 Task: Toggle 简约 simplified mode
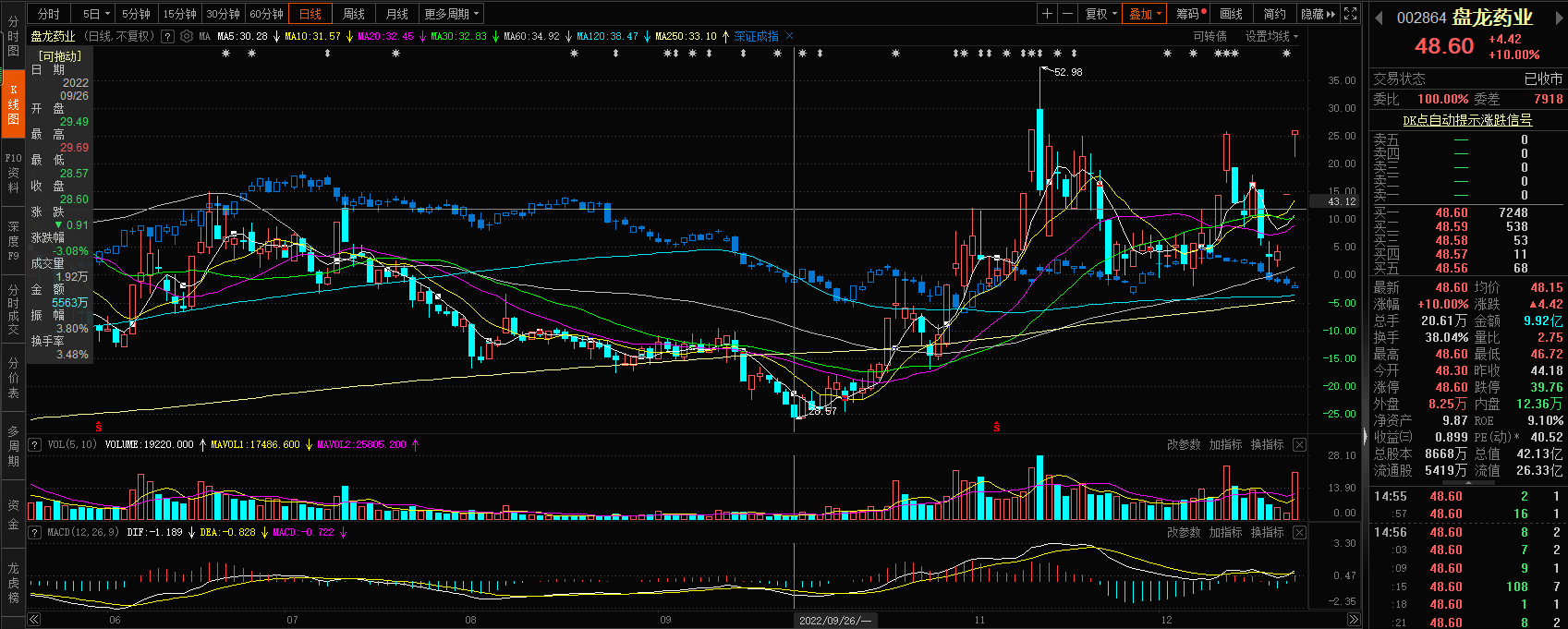pos(1274,14)
